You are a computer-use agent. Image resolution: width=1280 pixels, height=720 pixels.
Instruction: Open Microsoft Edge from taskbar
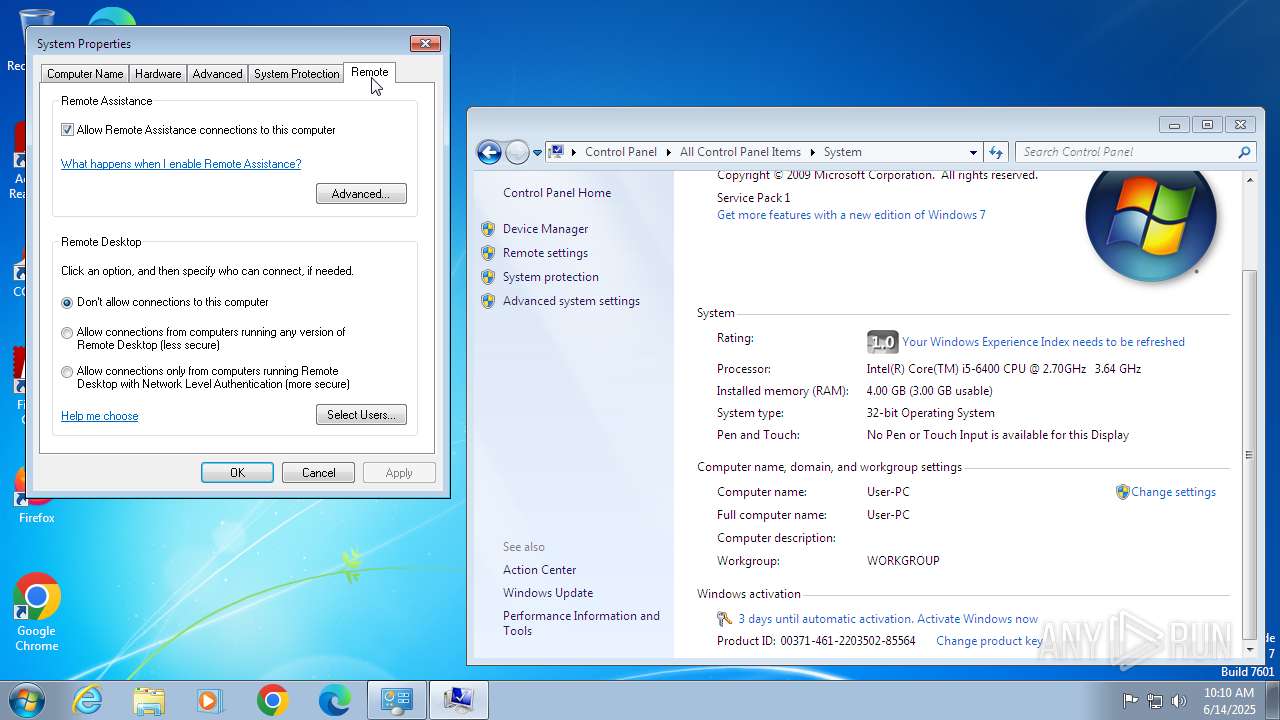334,700
